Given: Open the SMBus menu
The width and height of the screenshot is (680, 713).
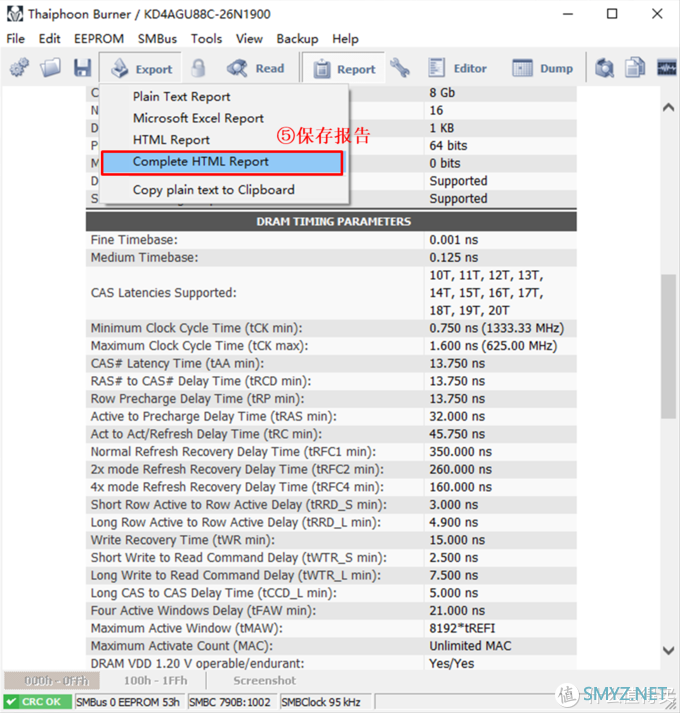Looking at the screenshot, I should (157, 39).
